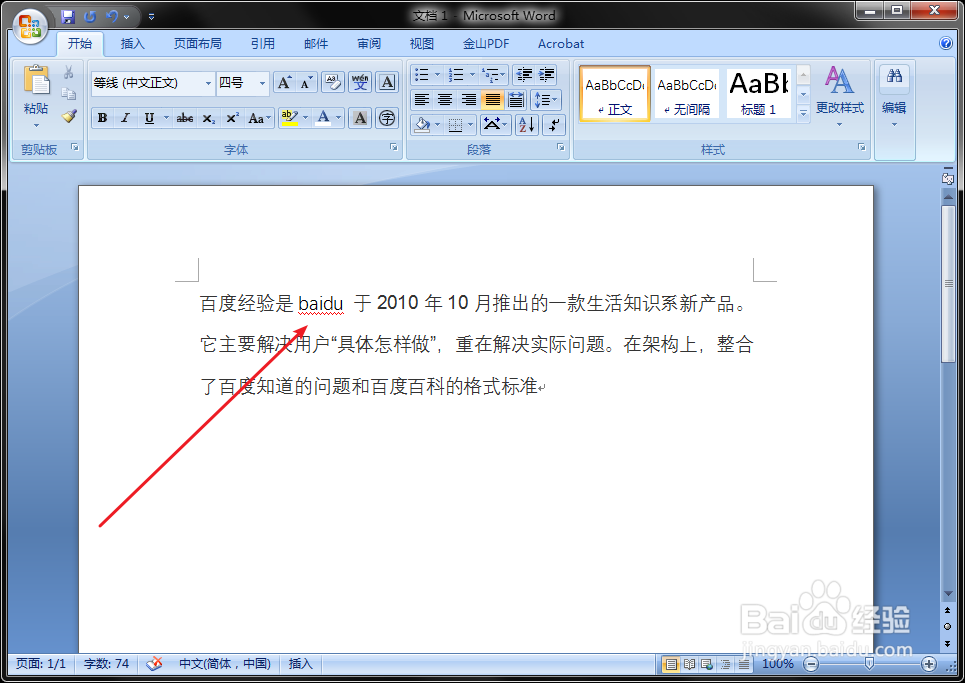The height and width of the screenshot is (683, 965).
Task: Switch to the 审阅 tab
Action: pos(369,44)
